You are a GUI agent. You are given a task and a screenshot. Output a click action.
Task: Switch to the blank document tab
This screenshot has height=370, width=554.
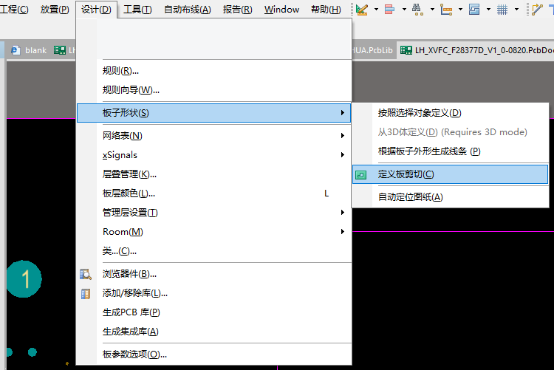pyautogui.click(x=30, y=50)
